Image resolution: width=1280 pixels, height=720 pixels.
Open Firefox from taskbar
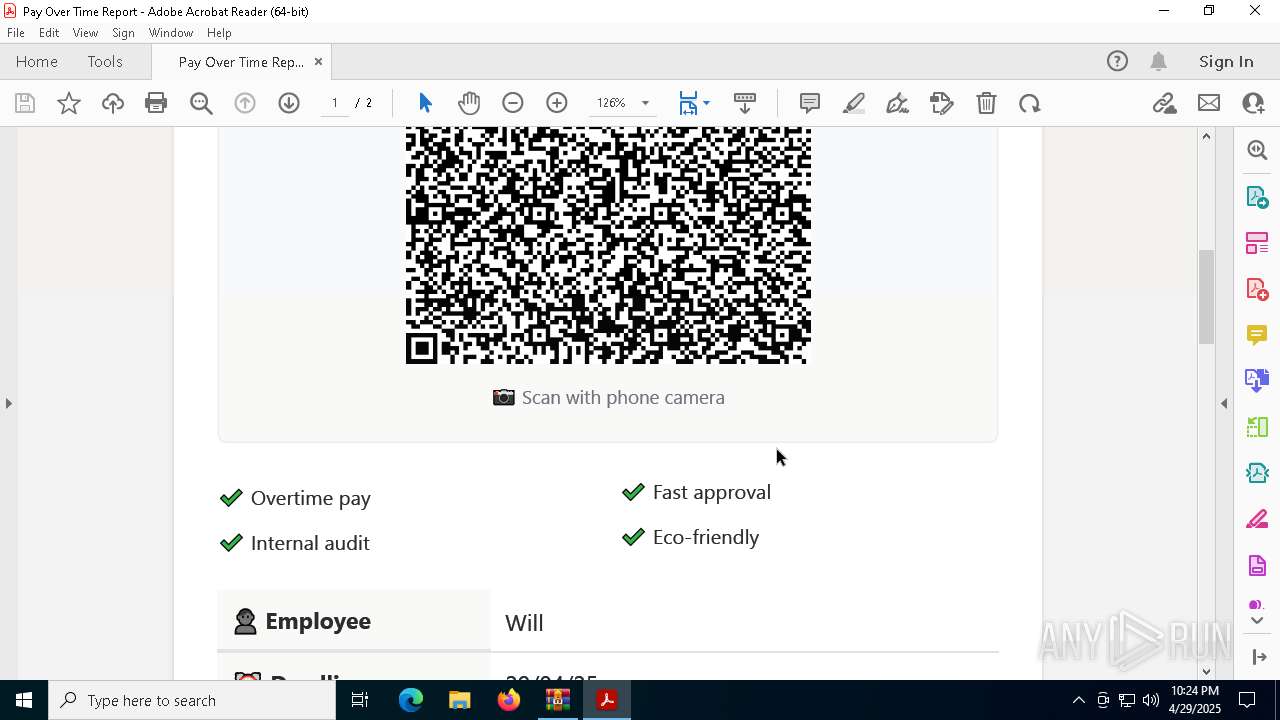click(509, 700)
